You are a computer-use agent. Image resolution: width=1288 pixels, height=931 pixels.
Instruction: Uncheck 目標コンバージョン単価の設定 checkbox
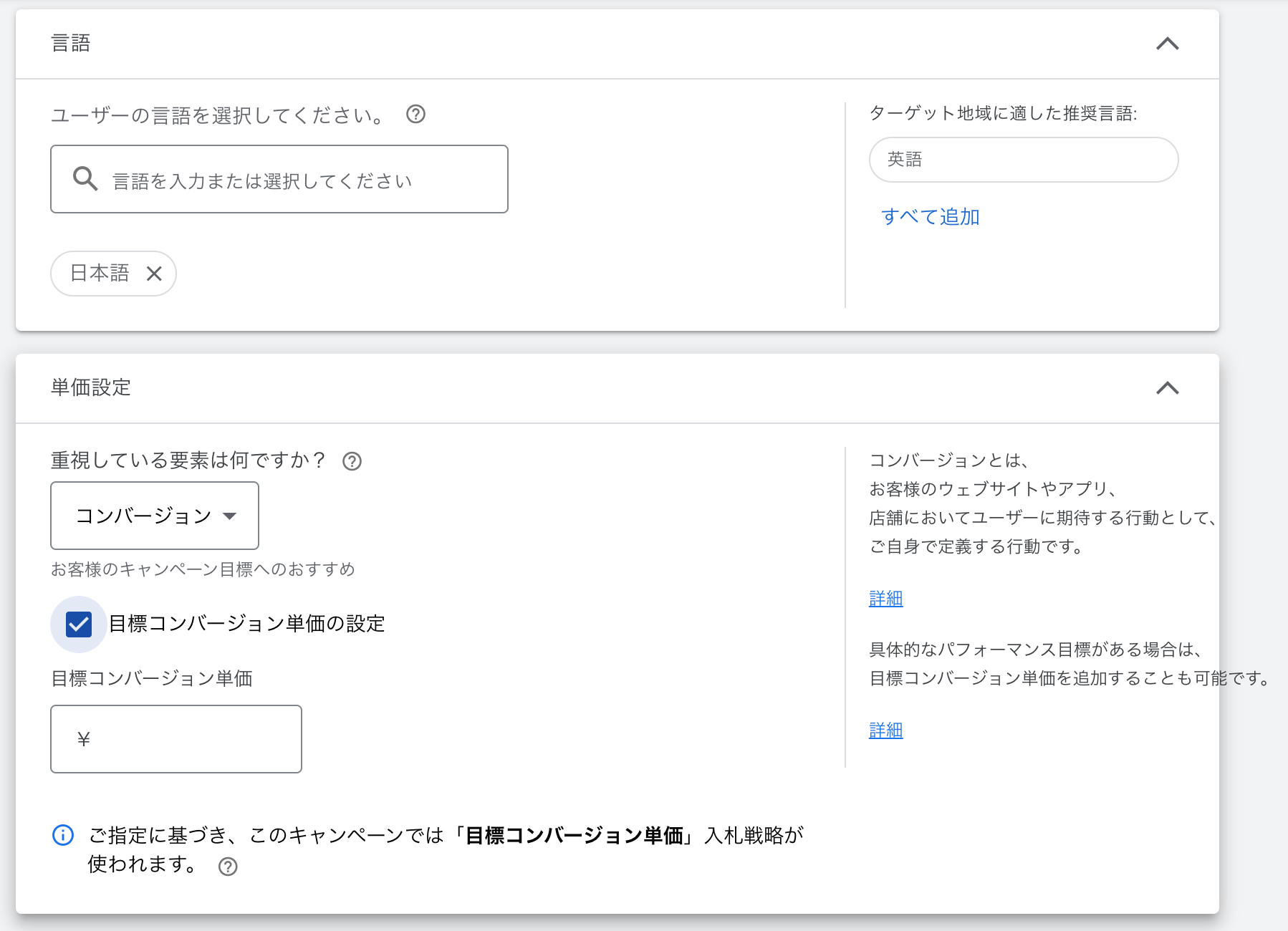(79, 624)
